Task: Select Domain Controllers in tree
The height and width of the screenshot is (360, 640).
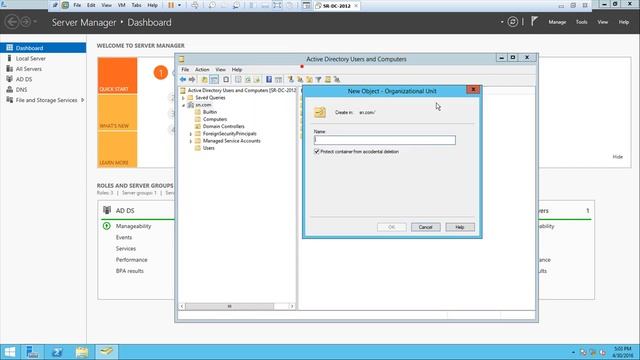Action: tap(224, 127)
